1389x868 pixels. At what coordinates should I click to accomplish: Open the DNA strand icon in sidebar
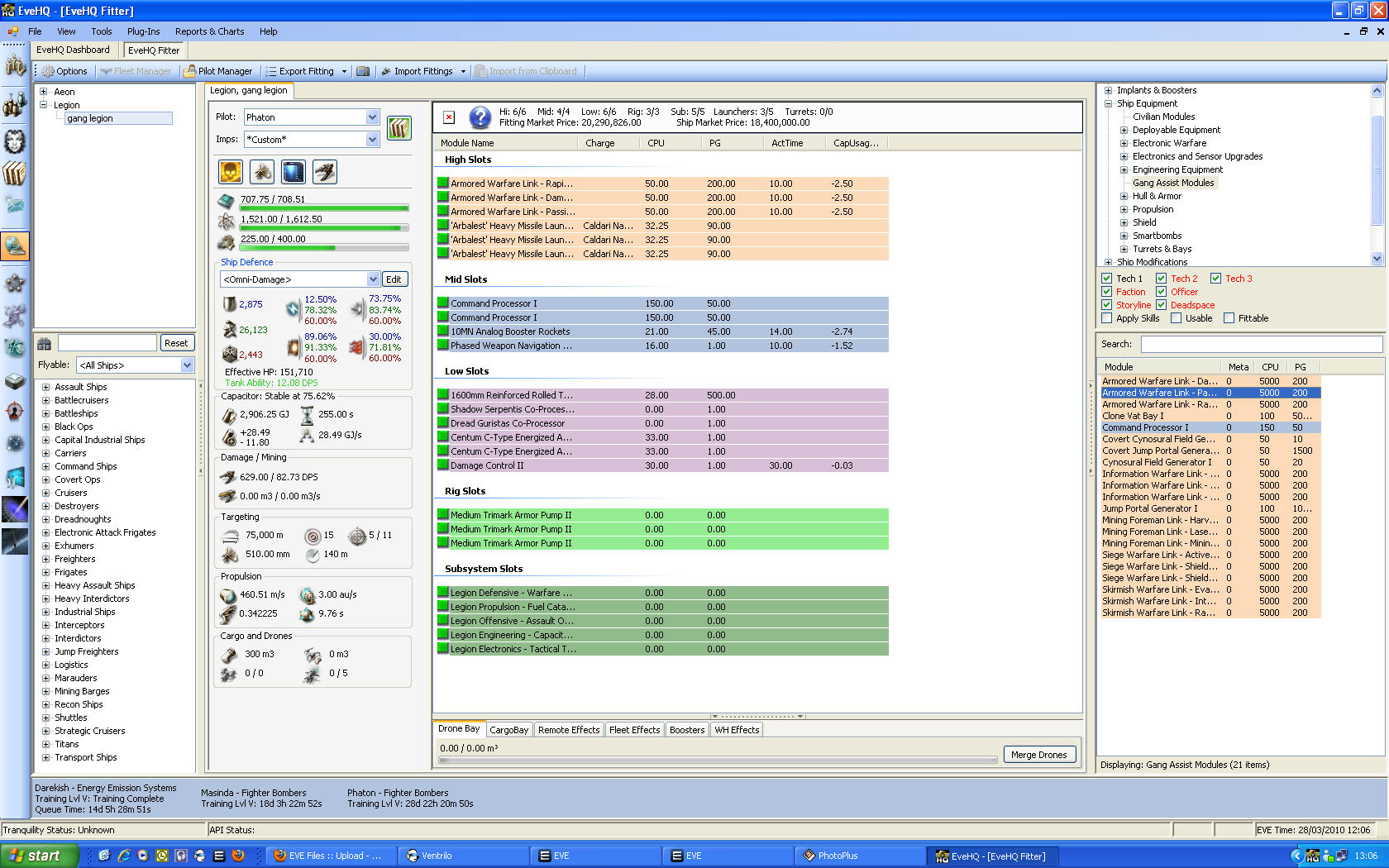pos(15,315)
